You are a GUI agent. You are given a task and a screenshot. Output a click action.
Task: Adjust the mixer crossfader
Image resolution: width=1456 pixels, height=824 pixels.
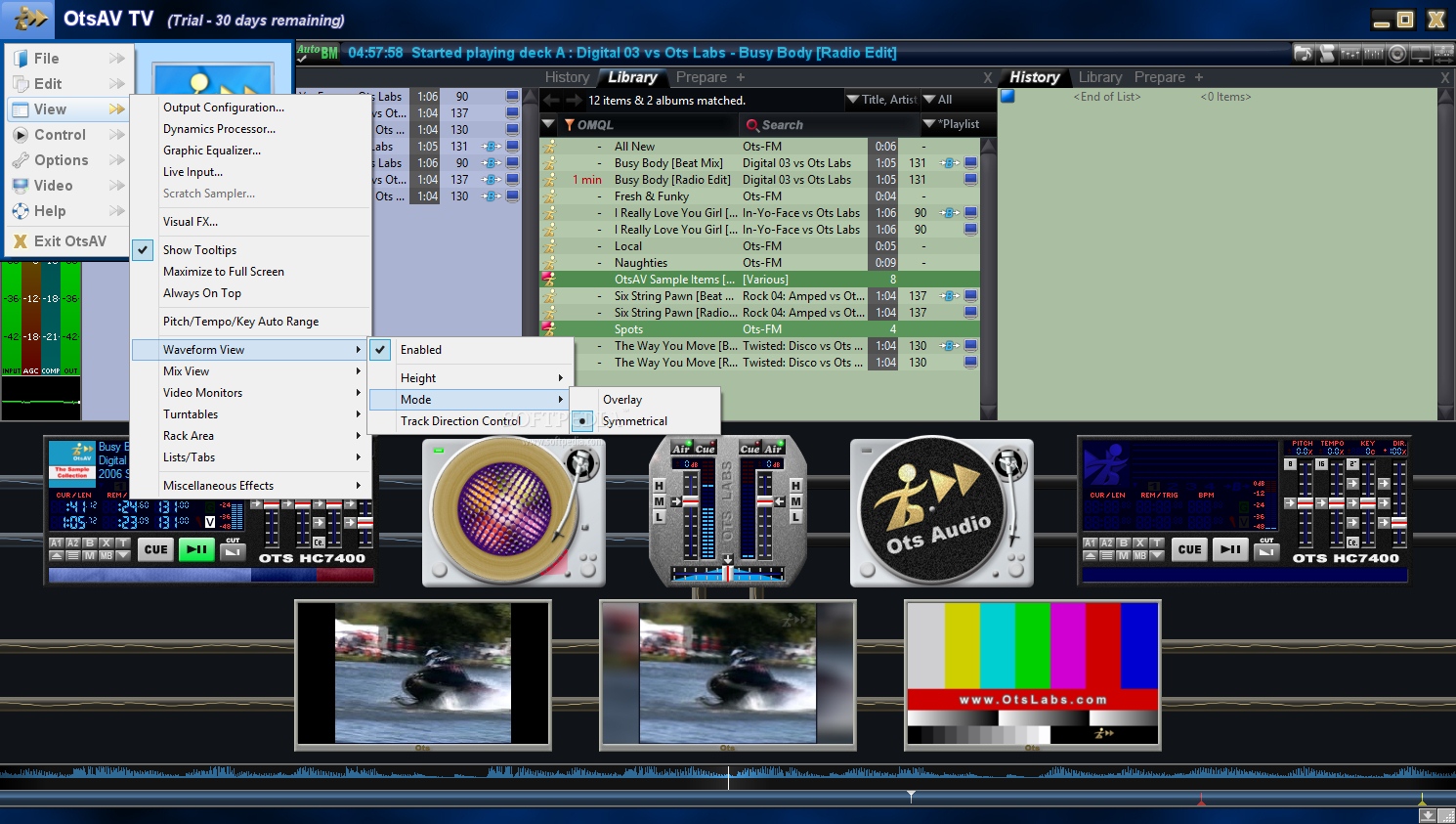click(x=727, y=573)
